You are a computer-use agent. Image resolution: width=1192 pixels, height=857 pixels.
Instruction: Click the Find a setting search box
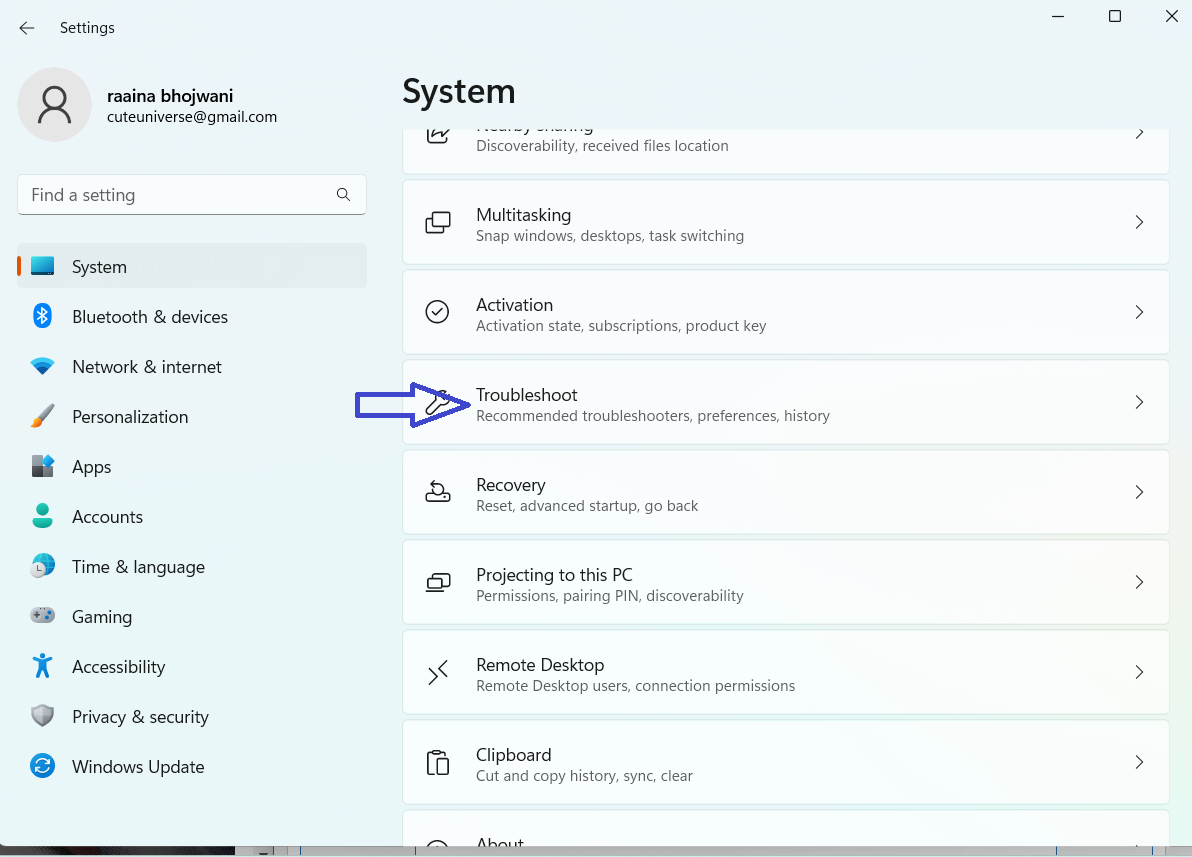(180, 195)
